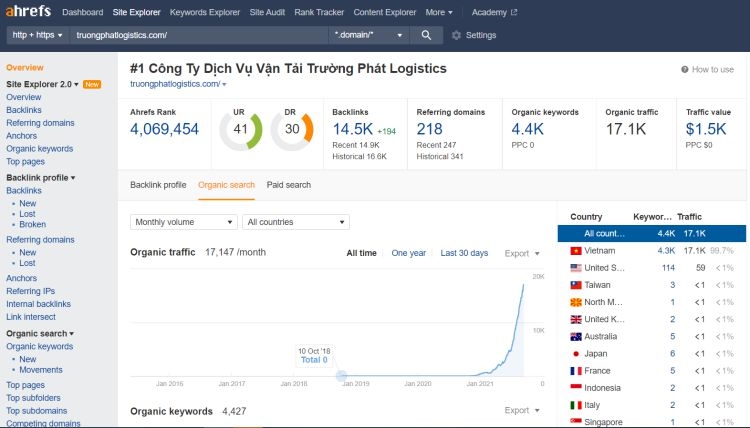
Task: Open Dashboard in the top menu
Action: click(82, 12)
